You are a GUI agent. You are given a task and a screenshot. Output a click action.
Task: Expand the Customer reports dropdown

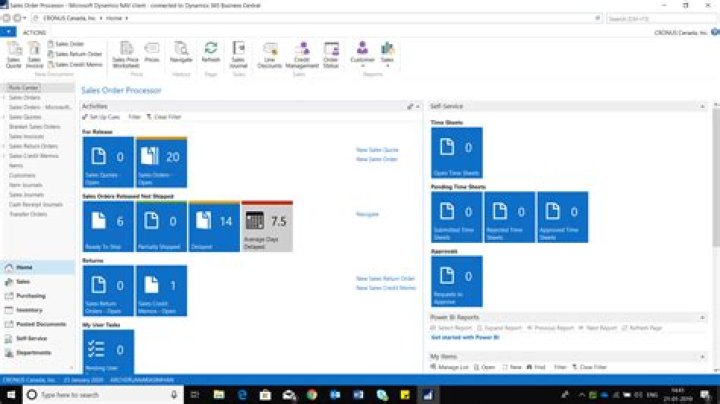pos(362,55)
